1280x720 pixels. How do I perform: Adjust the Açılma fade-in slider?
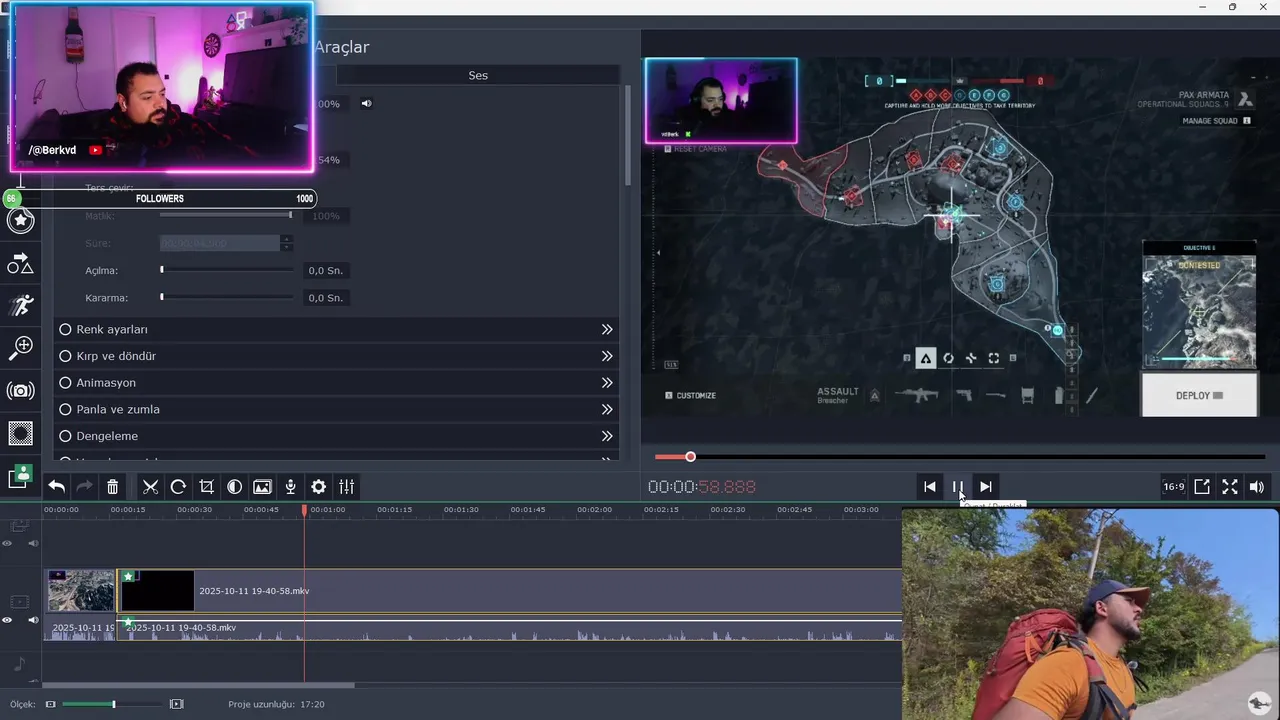click(227, 270)
